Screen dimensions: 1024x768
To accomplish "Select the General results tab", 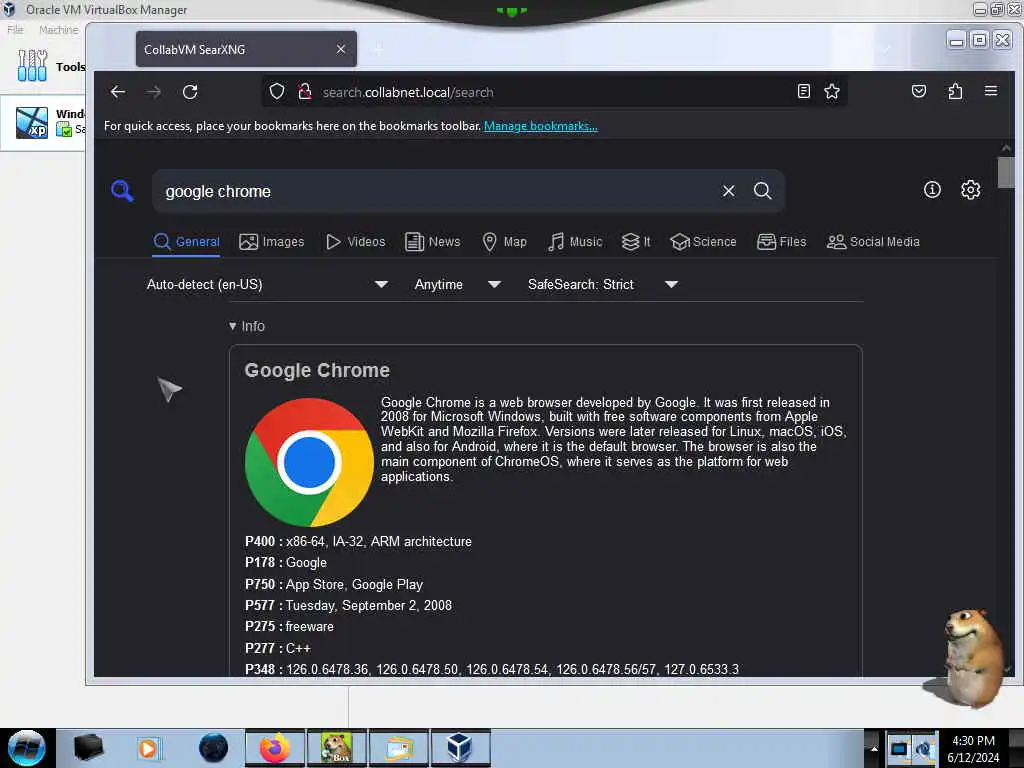I will click(187, 242).
